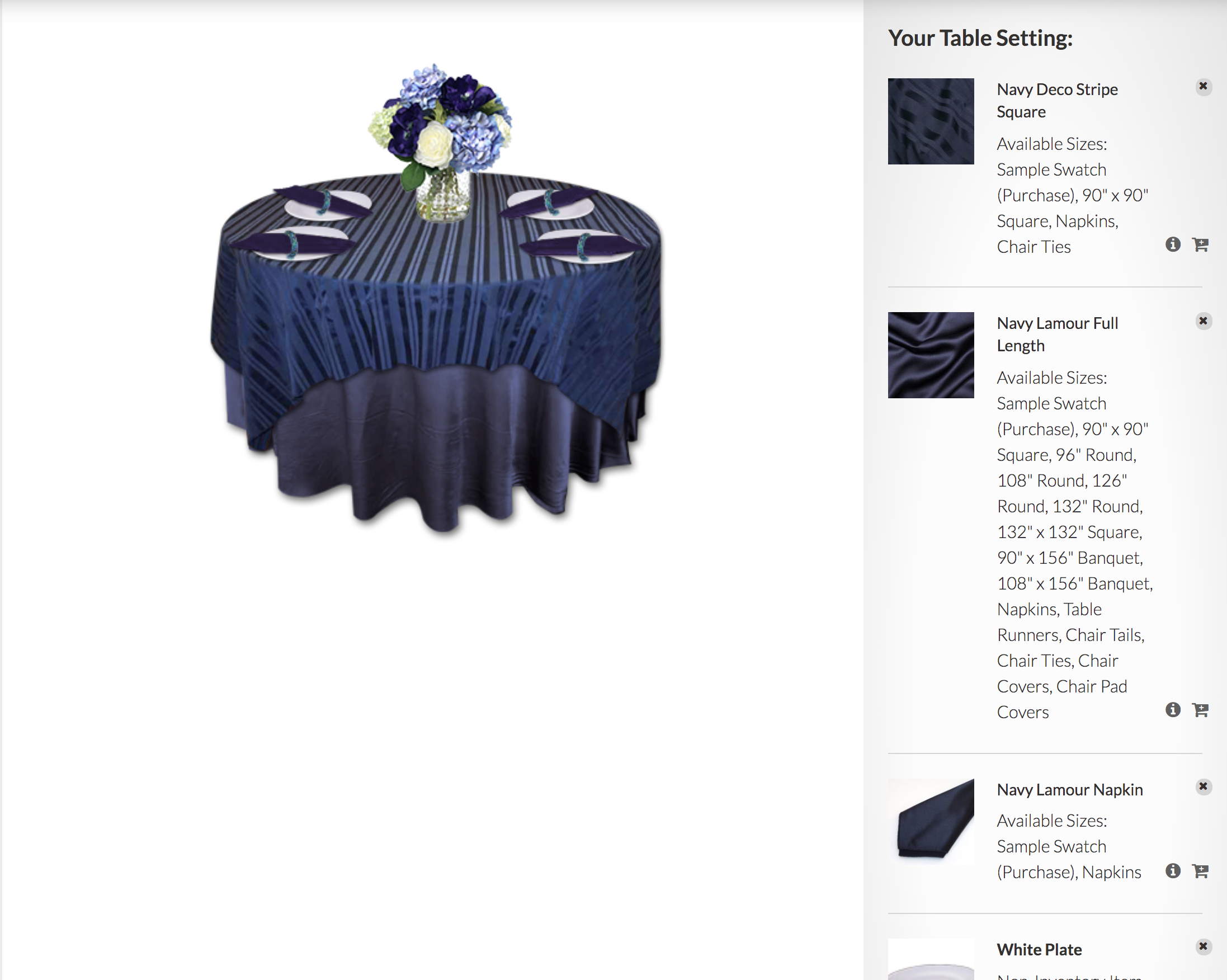
Task: Open Navy Deco Stripe swatch thumbnail
Action: click(931, 121)
